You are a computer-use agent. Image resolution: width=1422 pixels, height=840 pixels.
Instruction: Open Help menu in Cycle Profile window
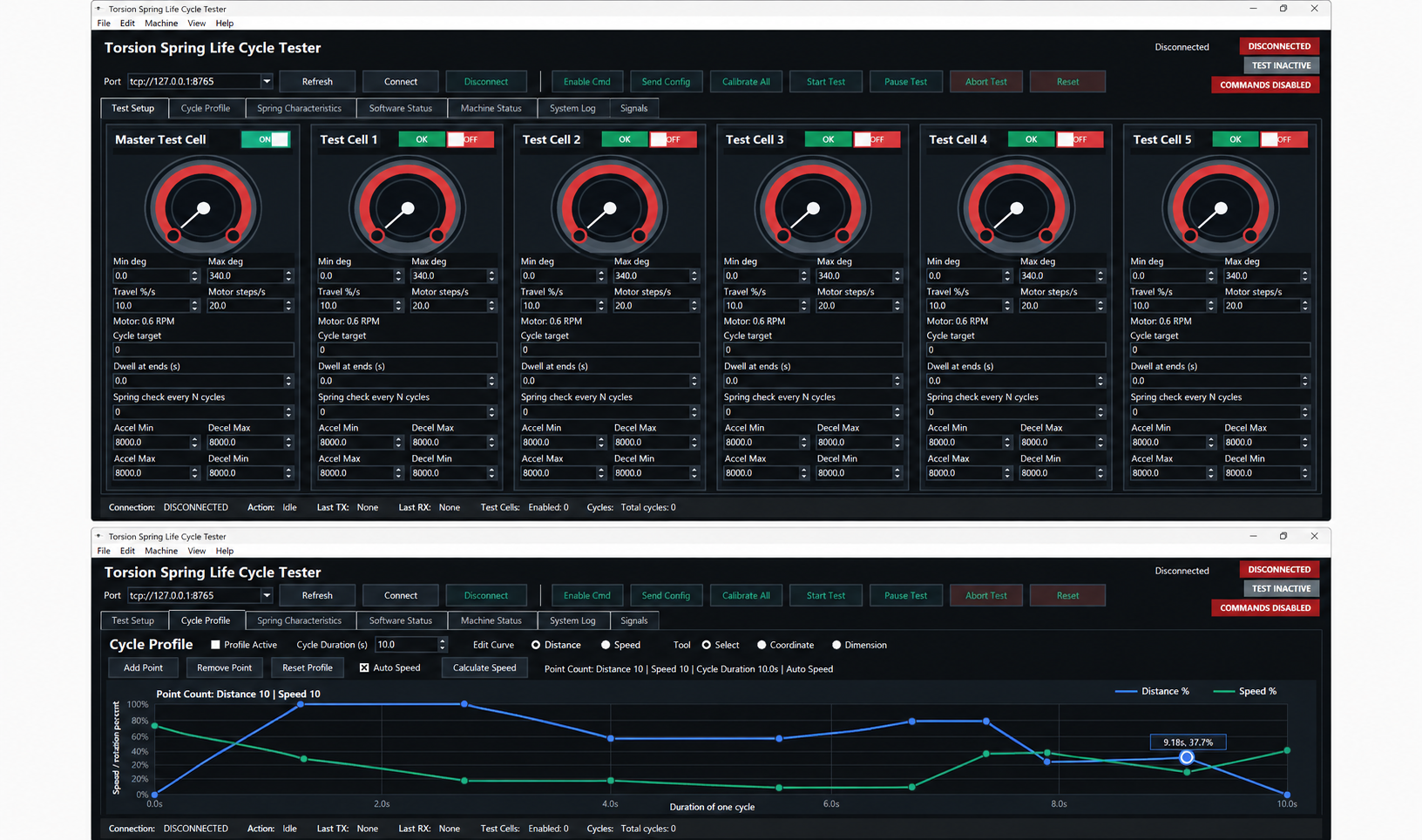pos(225,551)
